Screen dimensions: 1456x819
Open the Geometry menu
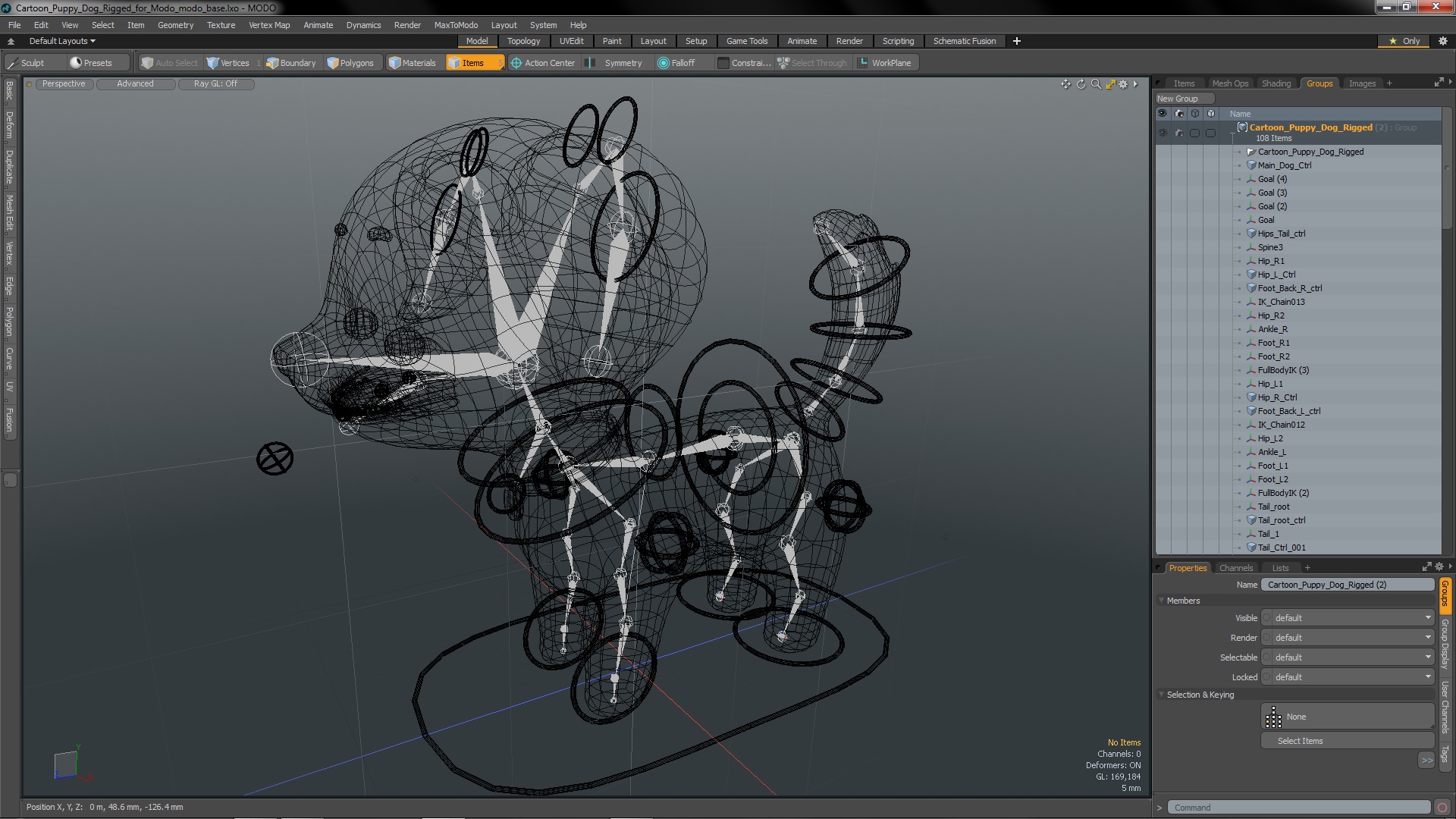(175, 25)
